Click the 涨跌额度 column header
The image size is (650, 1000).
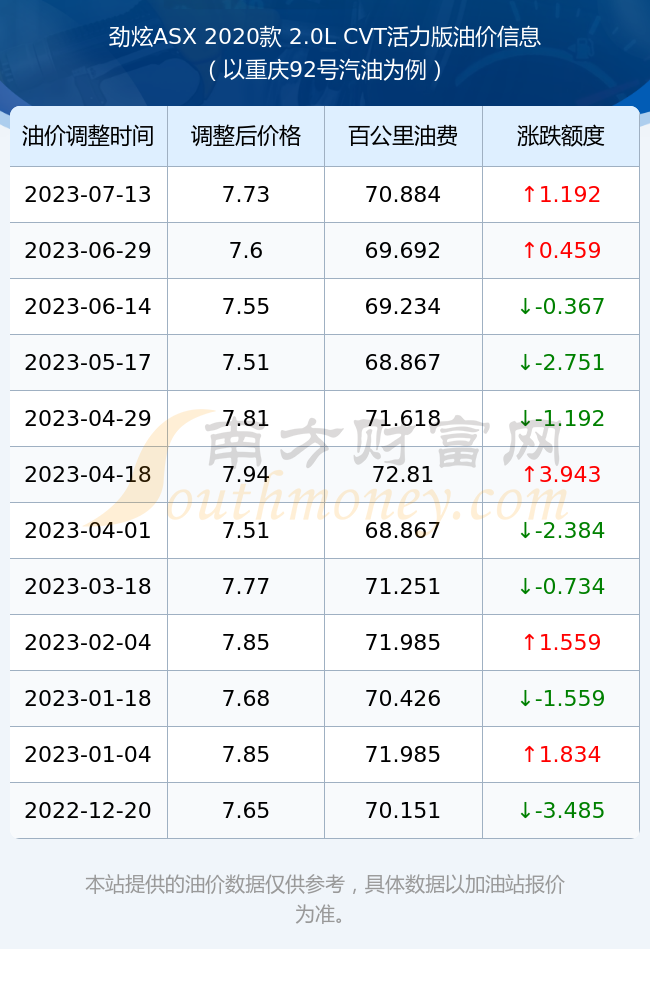pyautogui.click(x=561, y=136)
